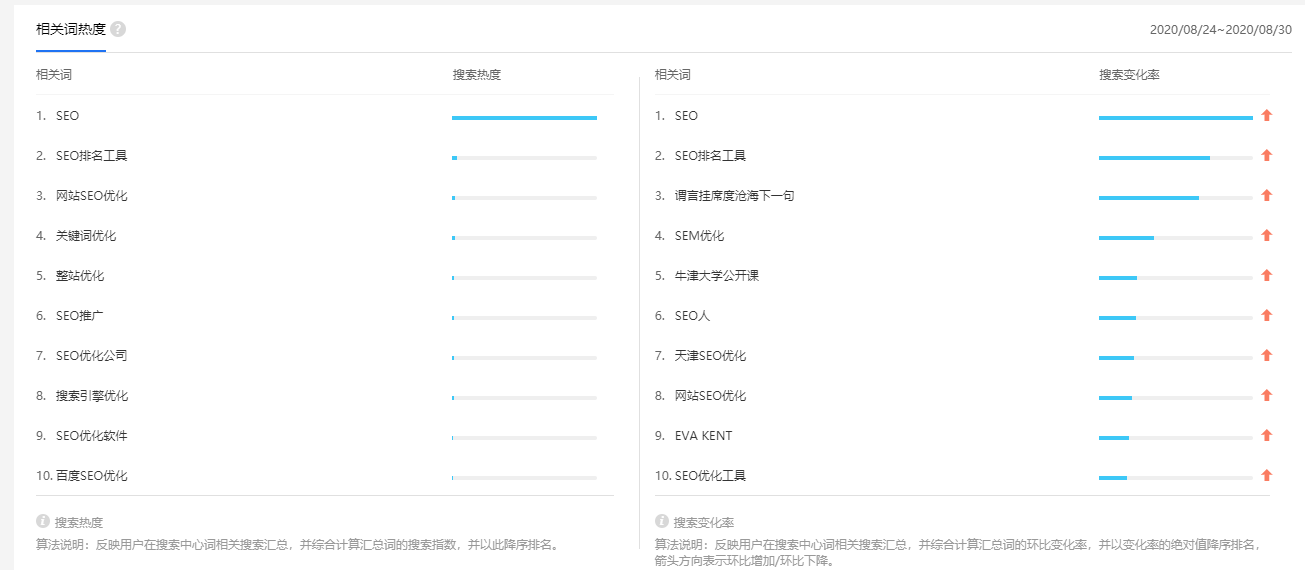Viewport: 1305px width, 570px height.
Task: Open the 关键词优化 keyword link
Action: point(86,236)
